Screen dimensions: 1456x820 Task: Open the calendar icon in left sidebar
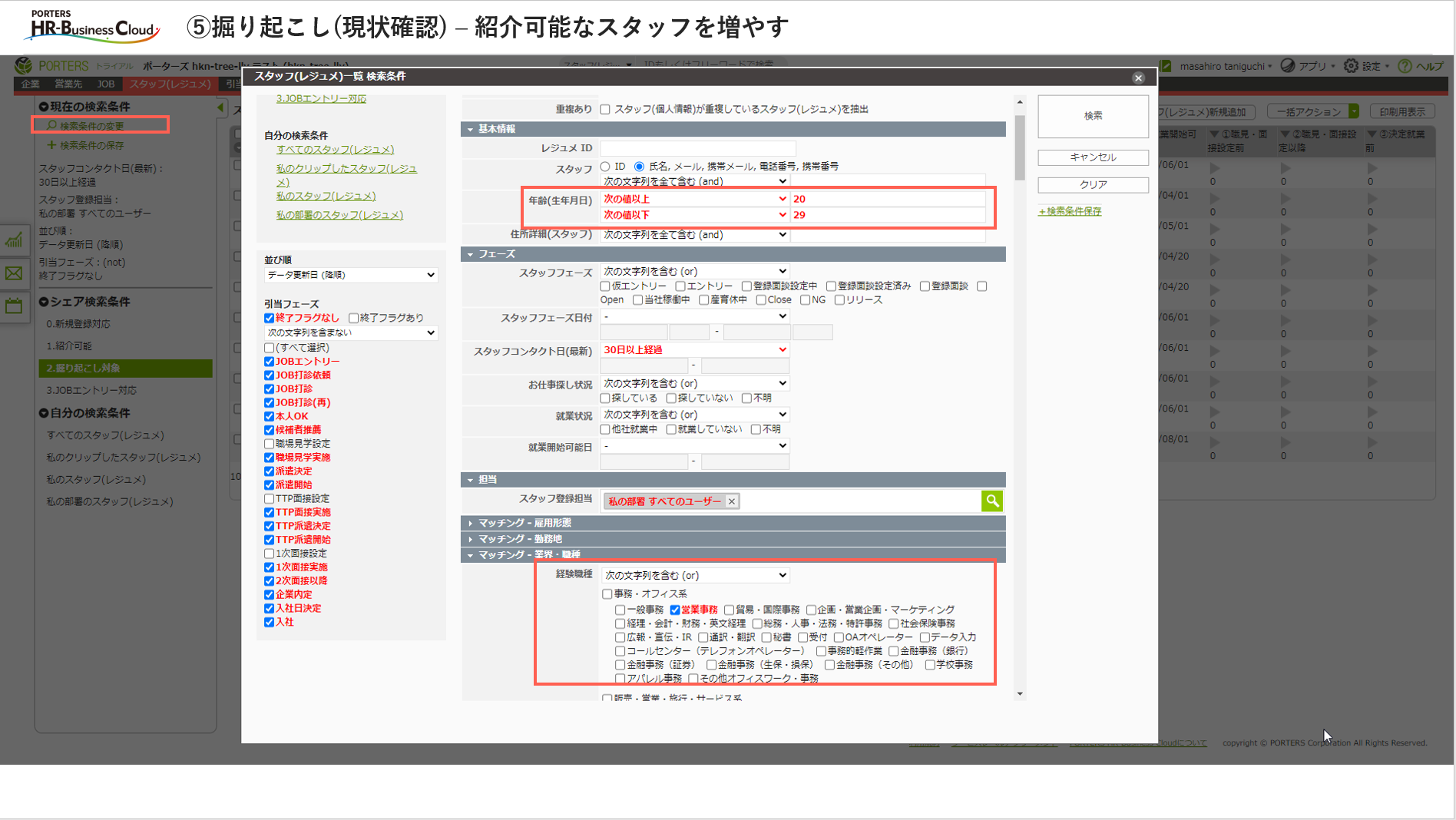(14, 306)
